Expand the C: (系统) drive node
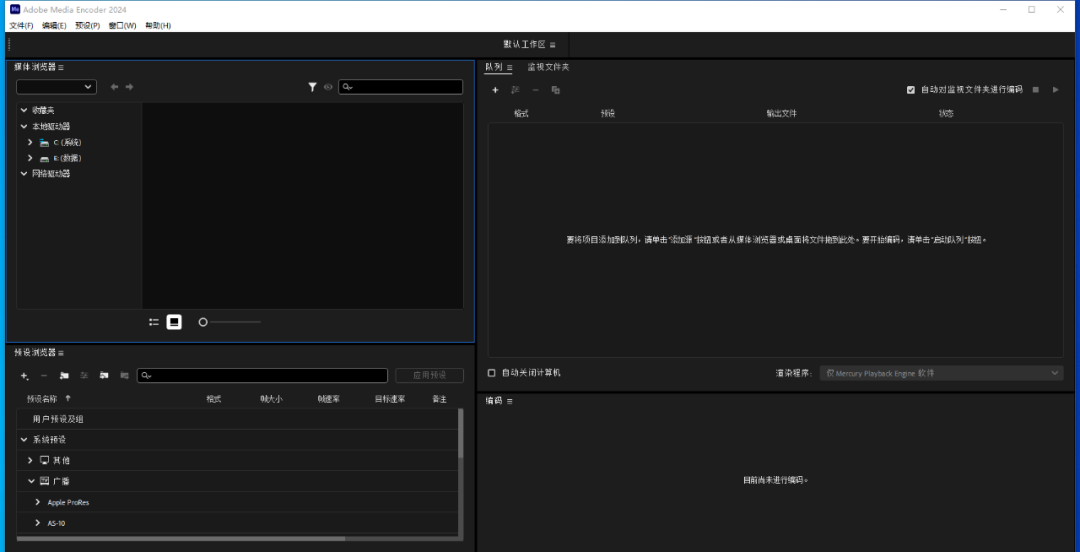 (x=31, y=143)
